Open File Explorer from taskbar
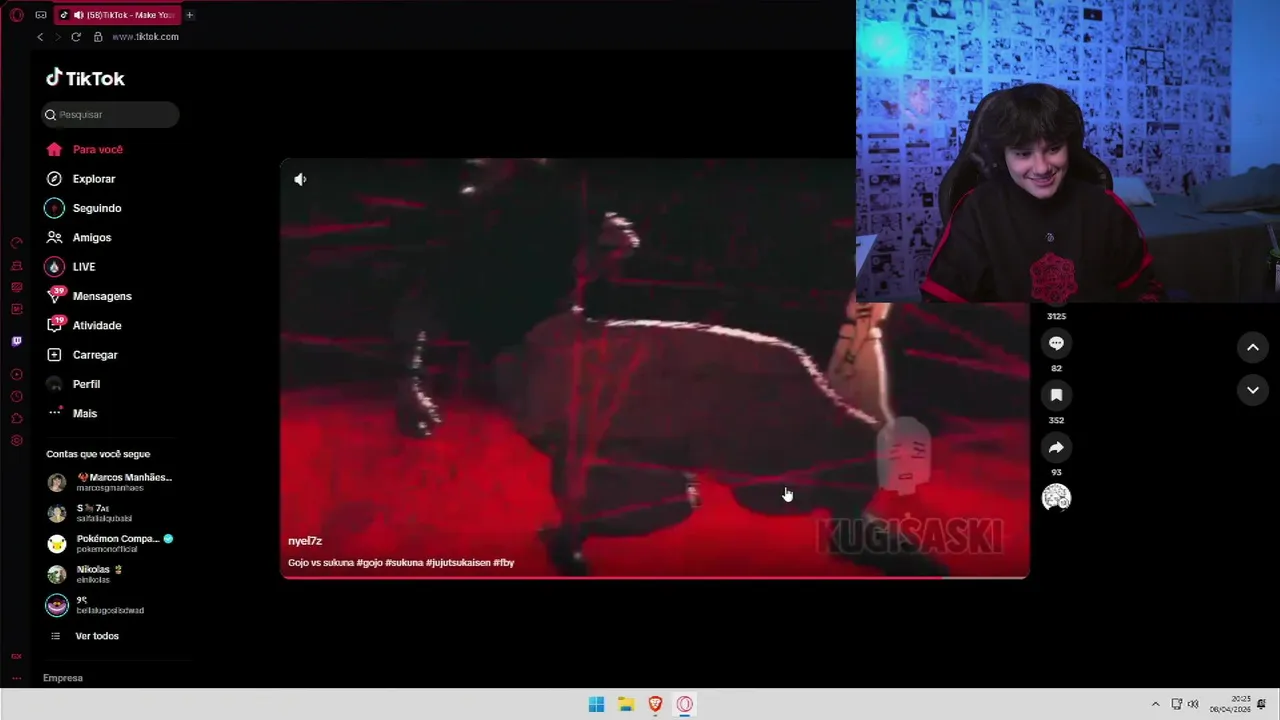The image size is (1280, 720). (626, 704)
